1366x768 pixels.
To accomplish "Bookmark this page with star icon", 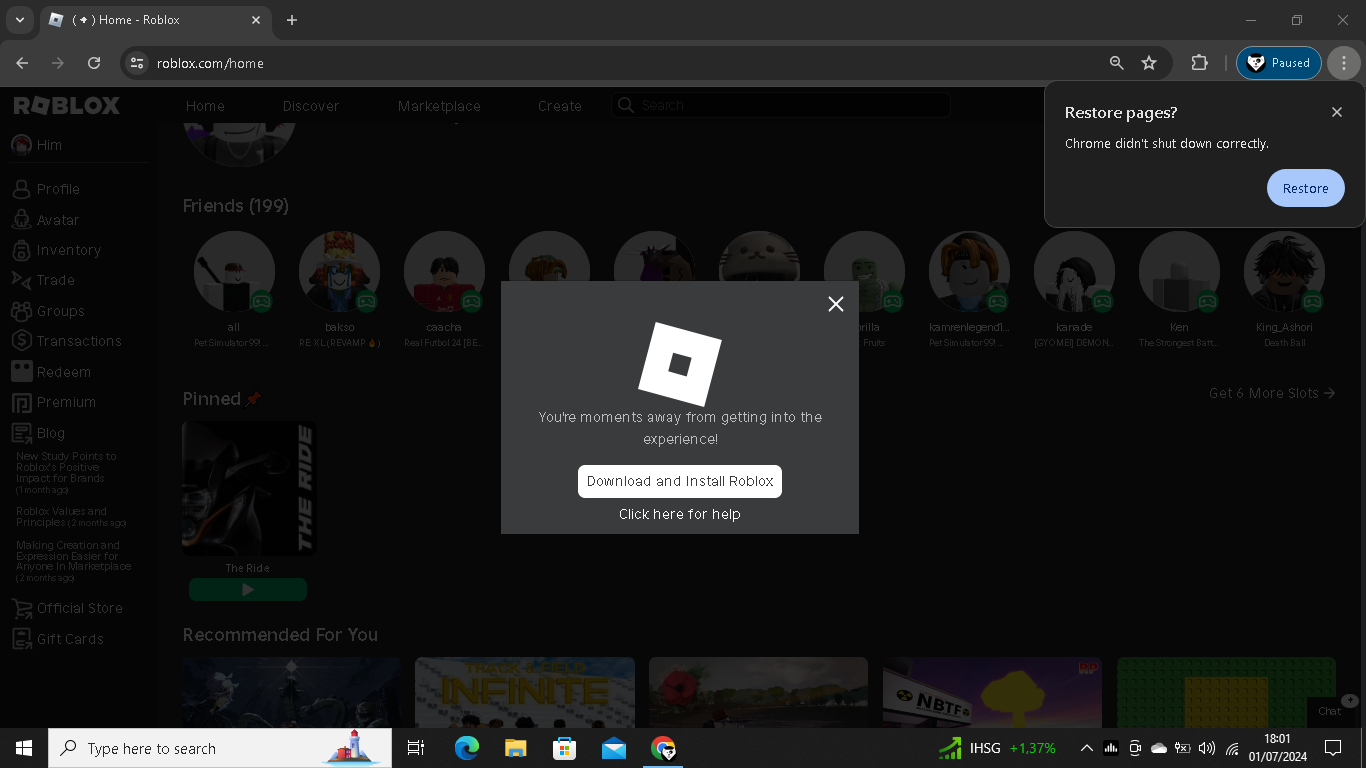I will 1149,63.
